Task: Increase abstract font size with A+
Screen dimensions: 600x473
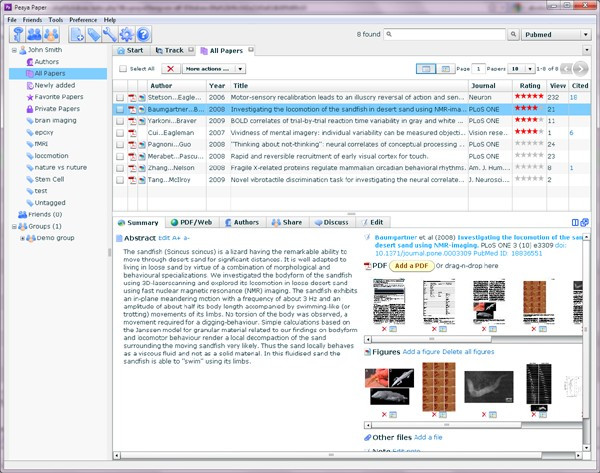Action: tap(176, 238)
